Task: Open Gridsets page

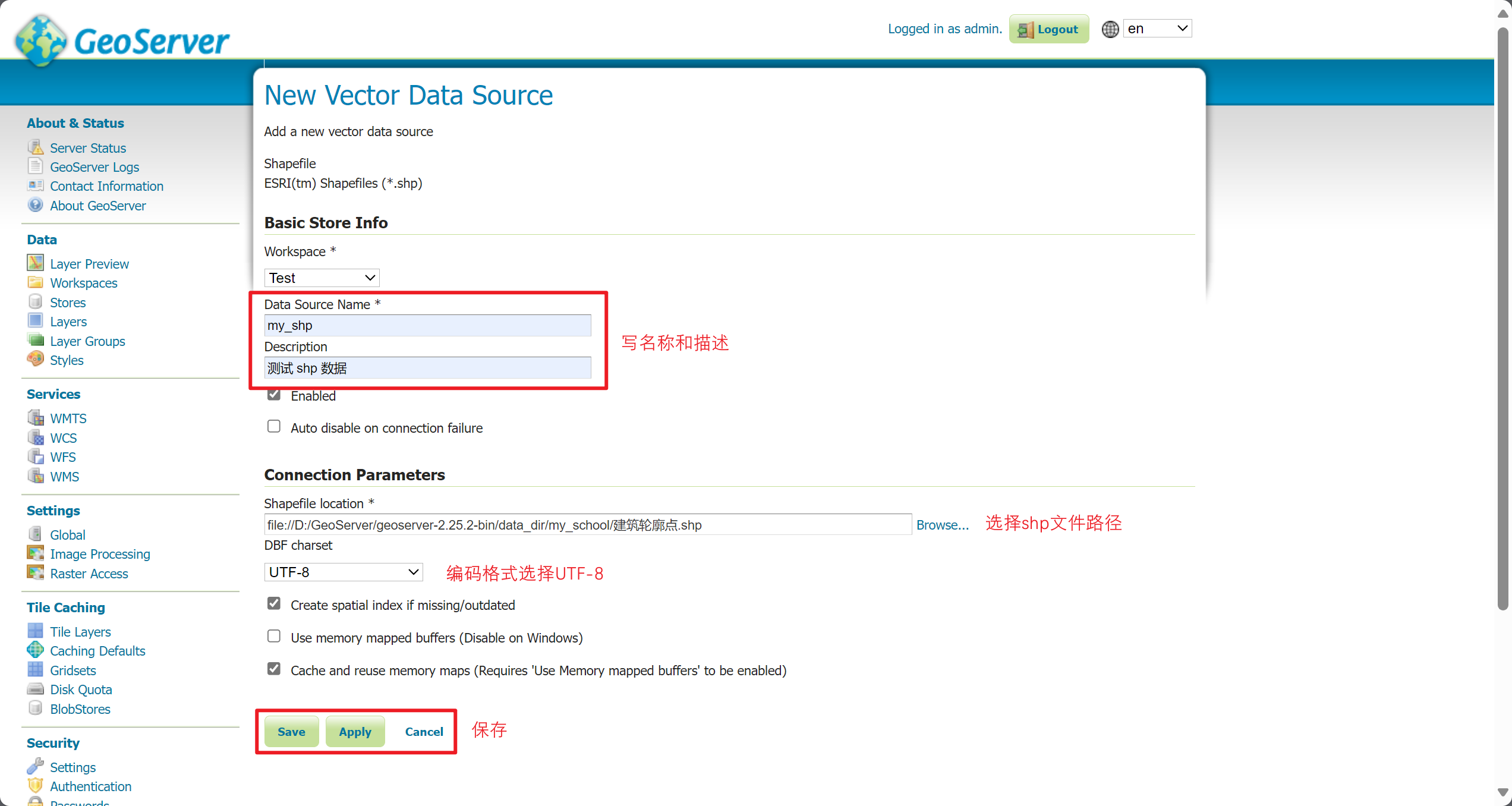Action: [x=73, y=670]
